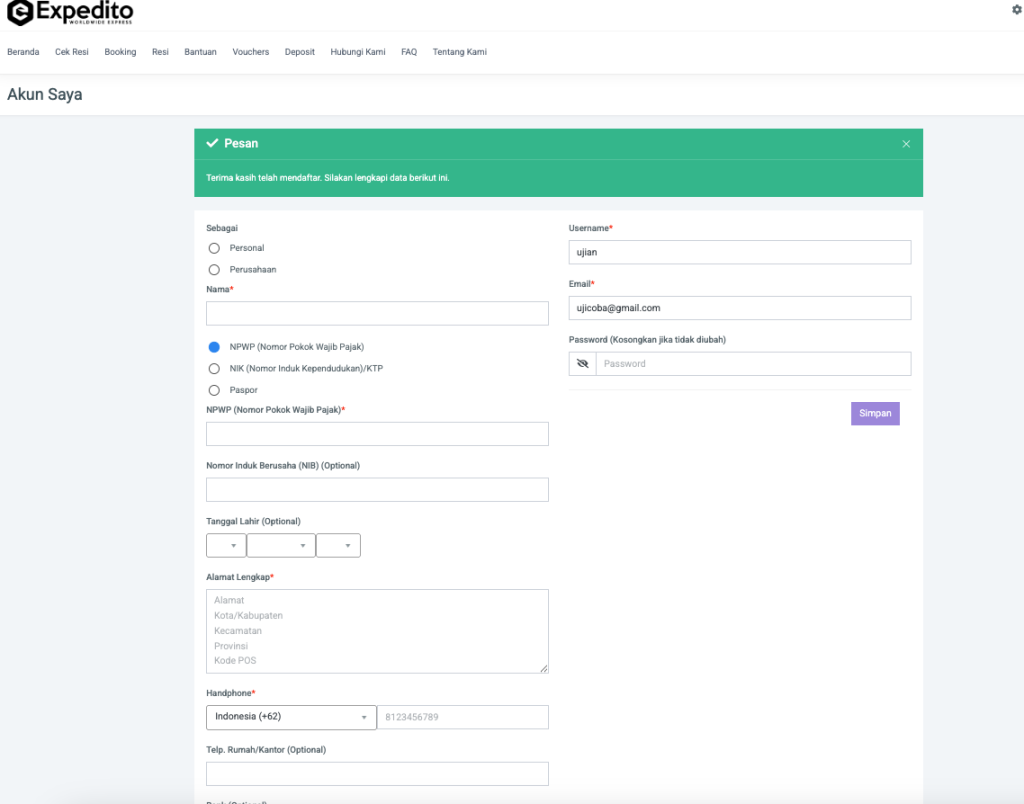The height and width of the screenshot is (804, 1024).
Task: Open the birth date month dropdown
Action: [281, 545]
